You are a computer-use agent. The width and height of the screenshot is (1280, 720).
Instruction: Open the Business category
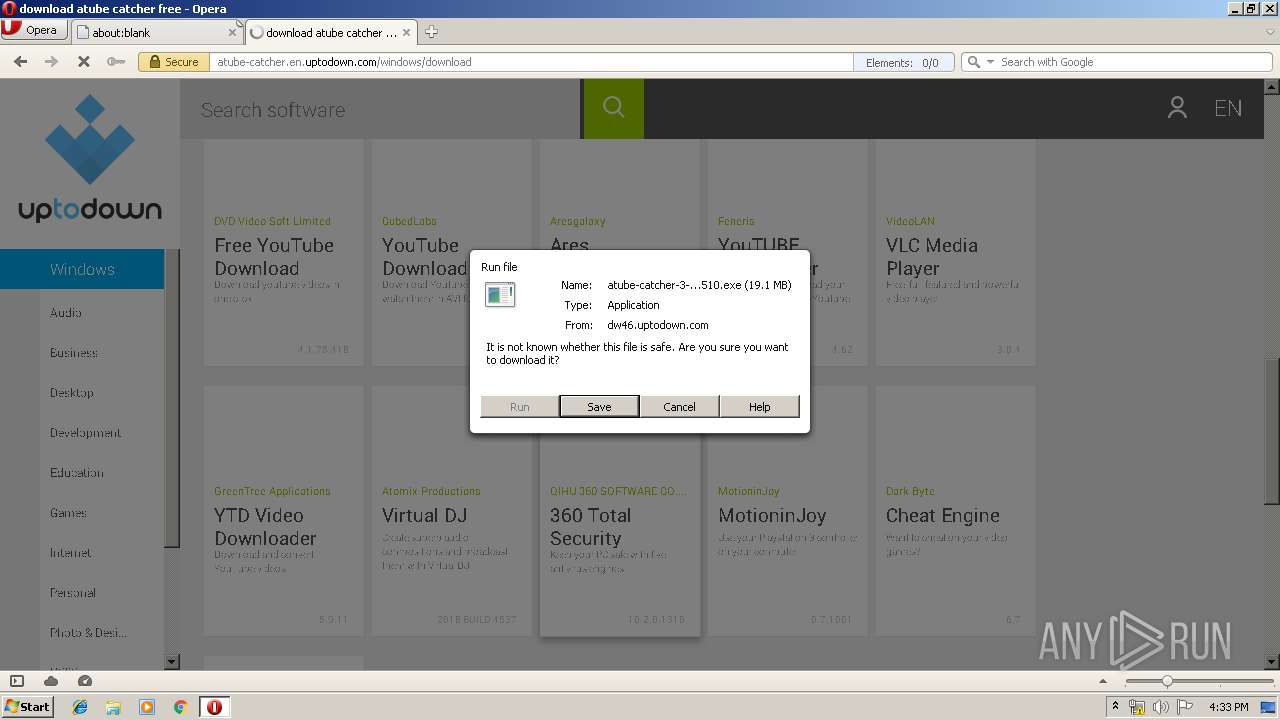(74, 353)
